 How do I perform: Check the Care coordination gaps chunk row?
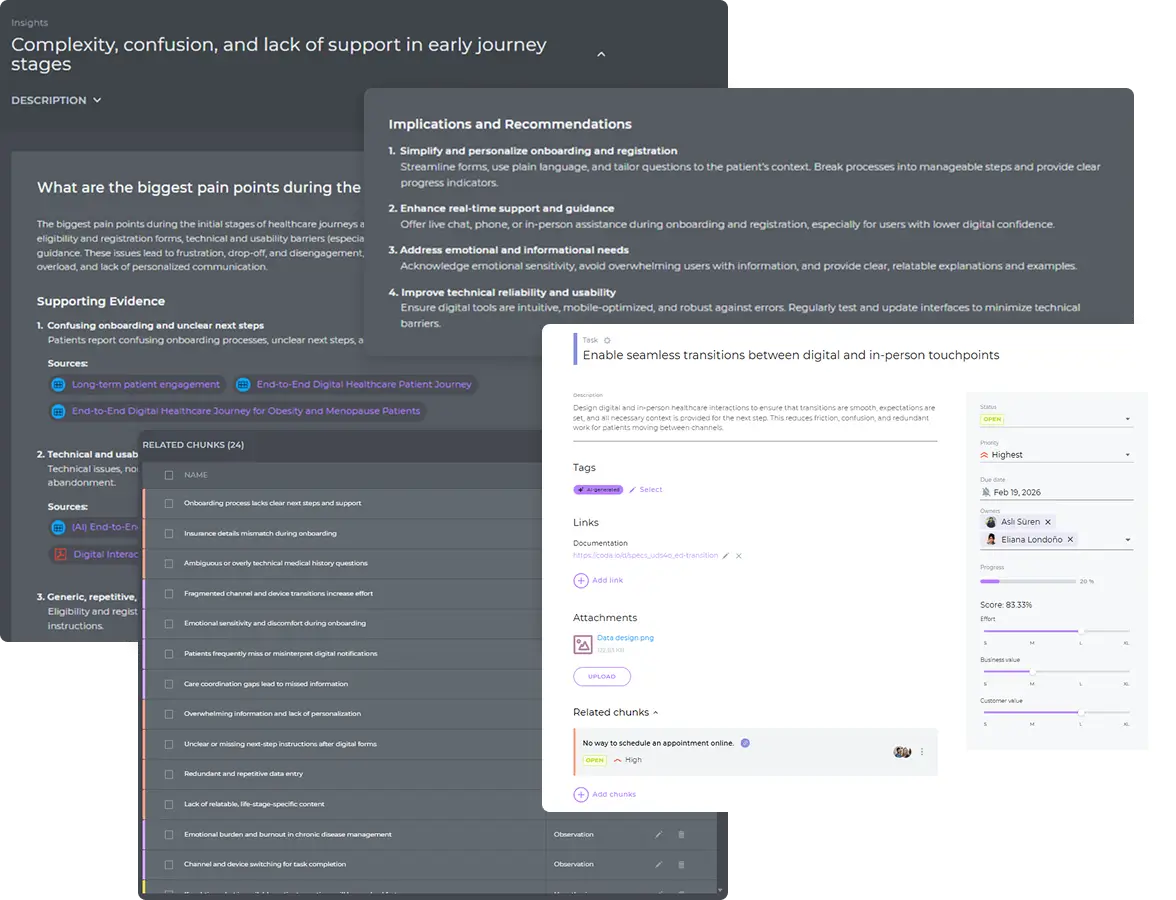168,684
